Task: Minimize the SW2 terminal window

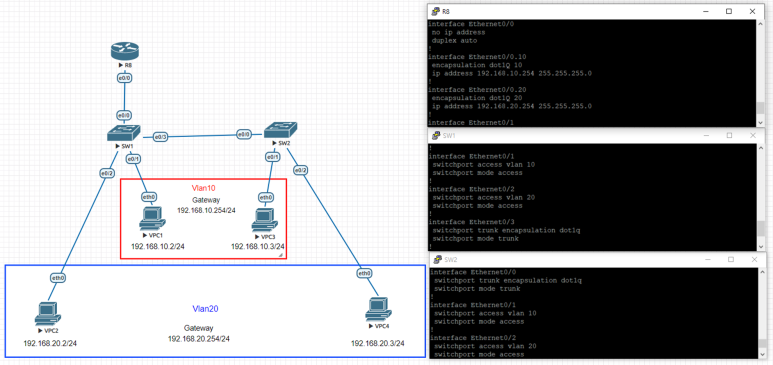Action: point(708,259)
